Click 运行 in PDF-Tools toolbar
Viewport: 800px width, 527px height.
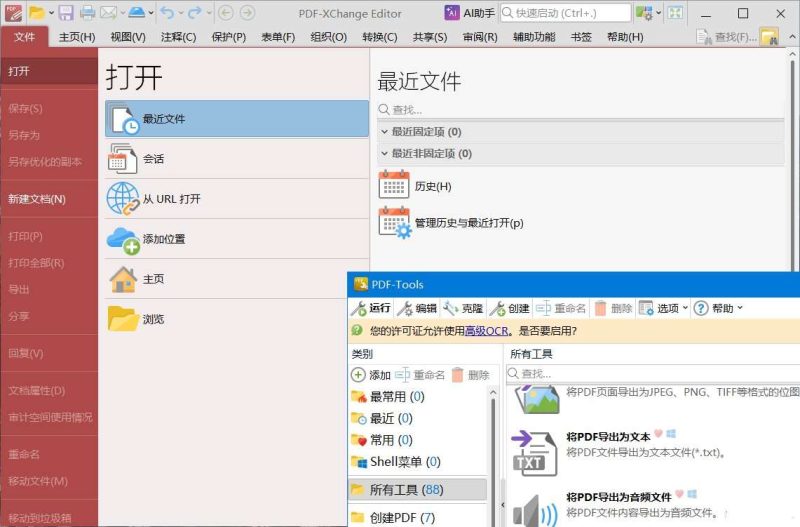(371, 308)
